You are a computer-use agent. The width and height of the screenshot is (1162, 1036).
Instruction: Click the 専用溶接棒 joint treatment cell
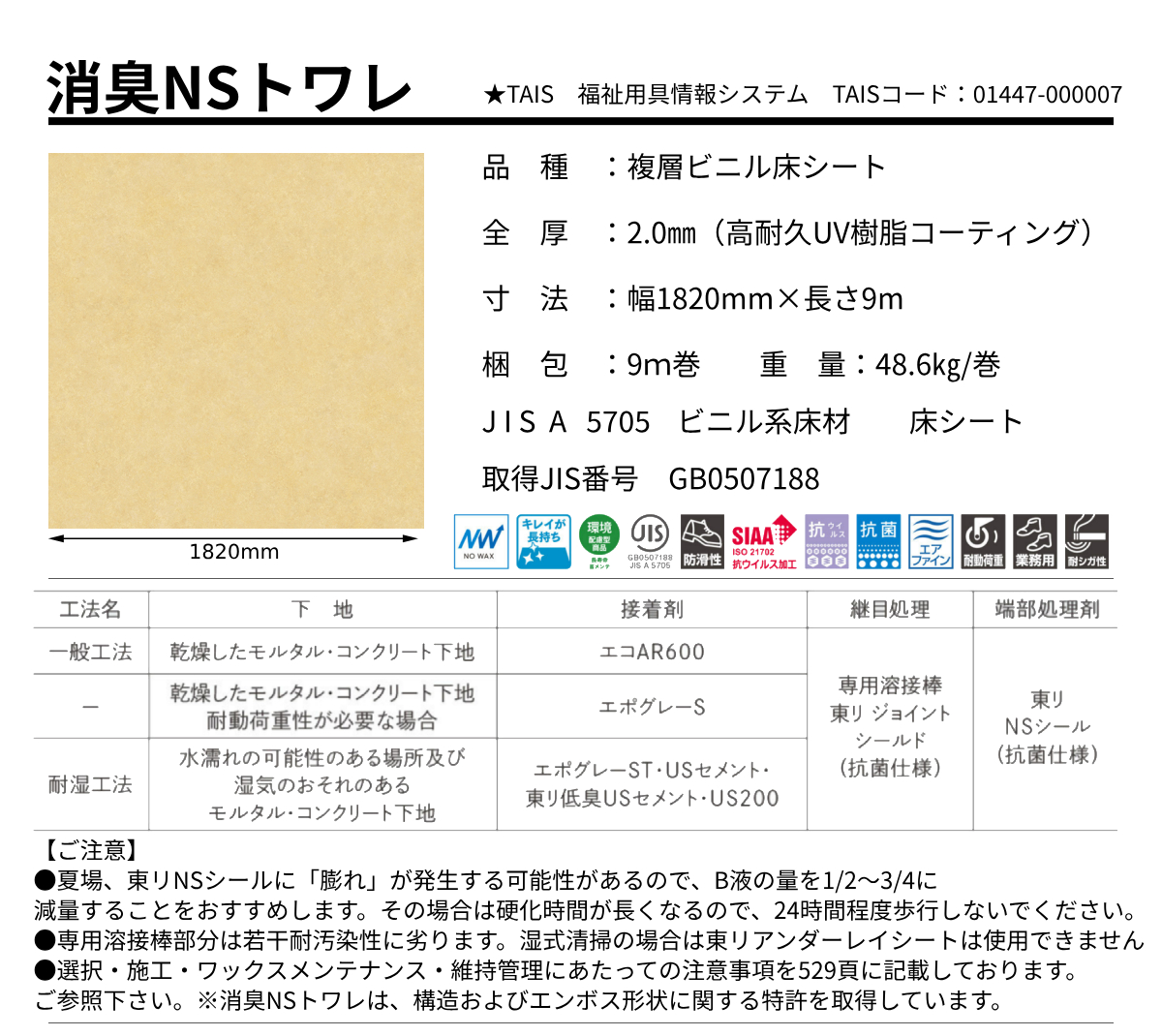point(890,726)
